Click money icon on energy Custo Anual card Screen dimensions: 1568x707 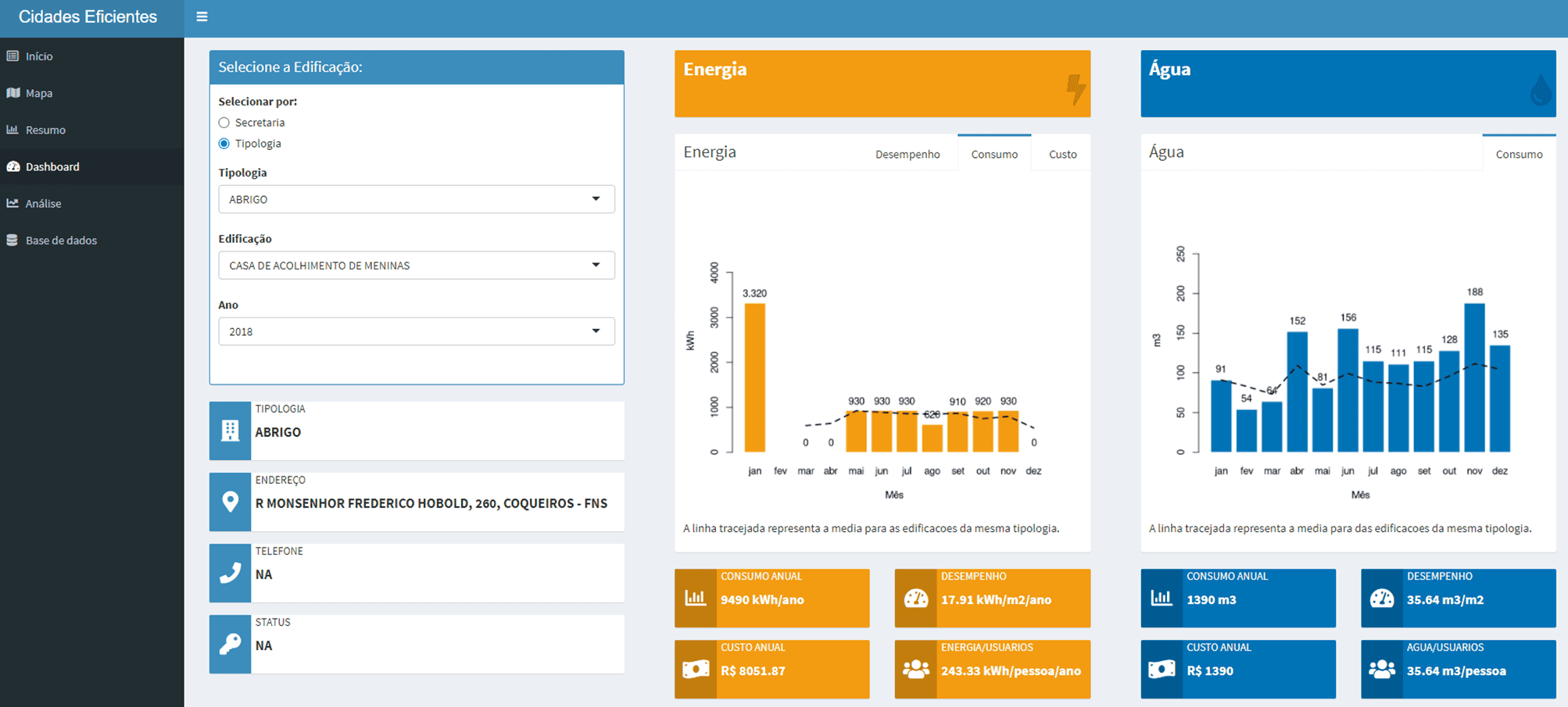pos(695,670)
